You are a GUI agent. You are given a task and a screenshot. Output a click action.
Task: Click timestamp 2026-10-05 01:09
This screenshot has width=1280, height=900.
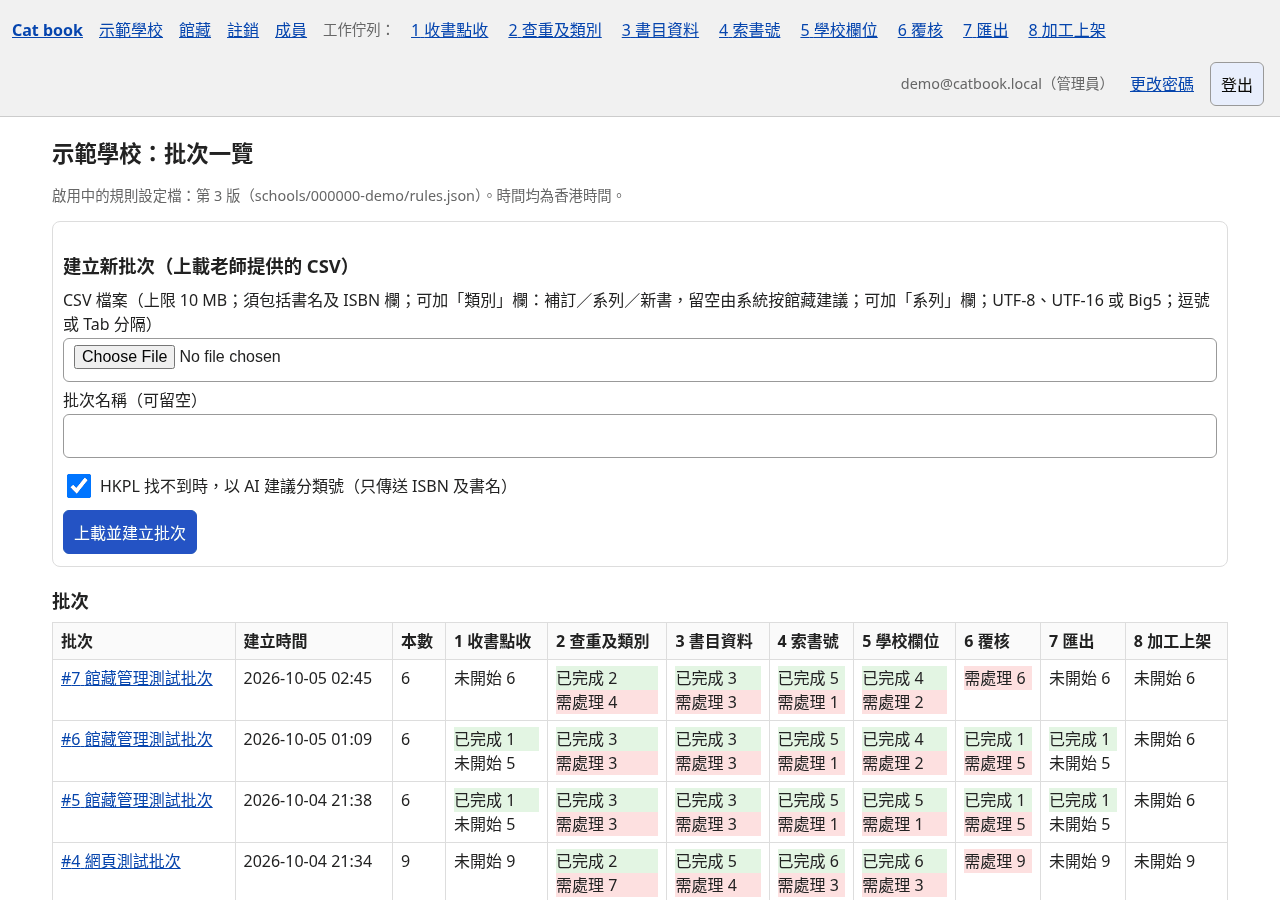(308, 739)
